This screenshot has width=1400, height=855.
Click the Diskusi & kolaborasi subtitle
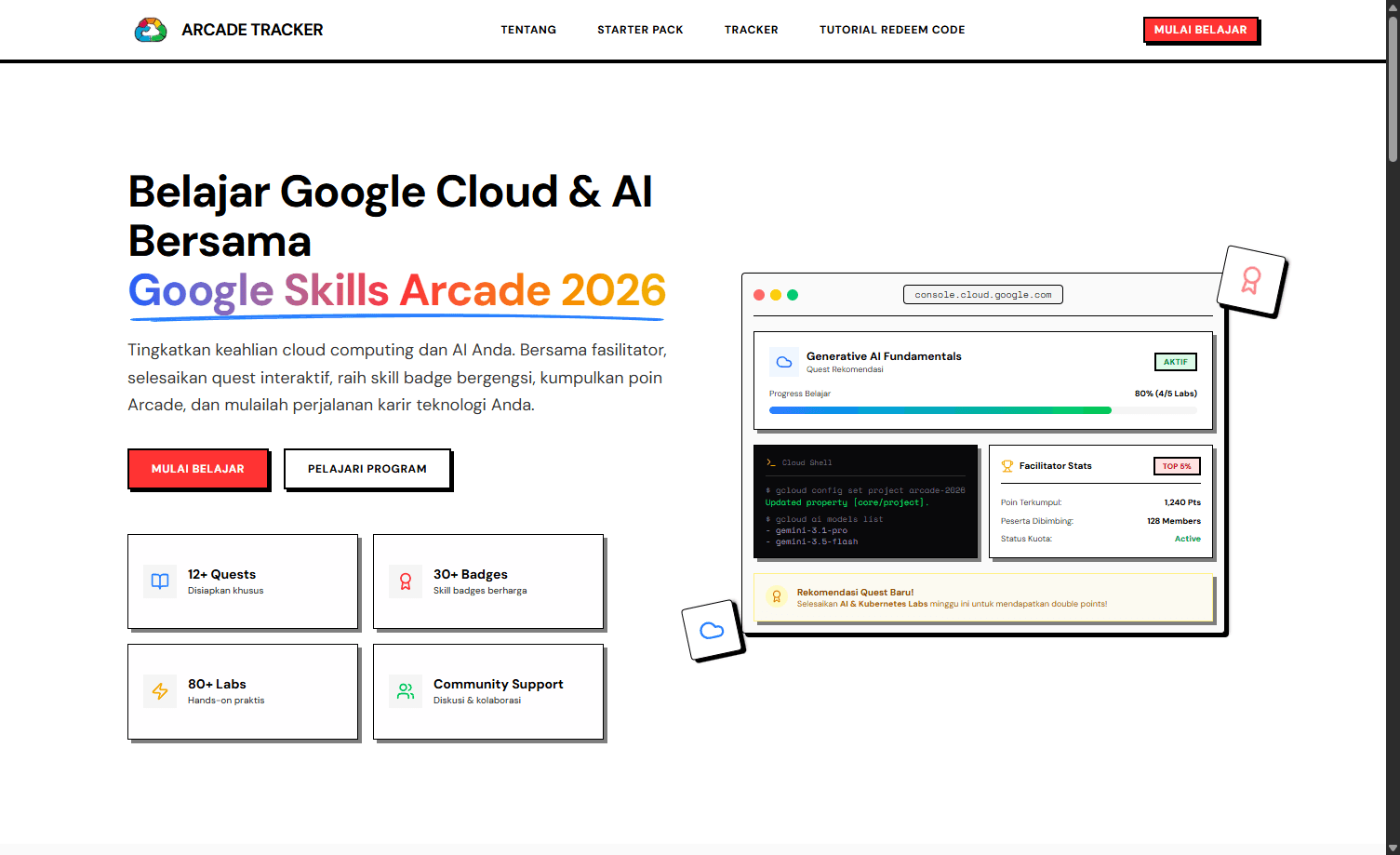pyautogui.click(x=477, y=701)
